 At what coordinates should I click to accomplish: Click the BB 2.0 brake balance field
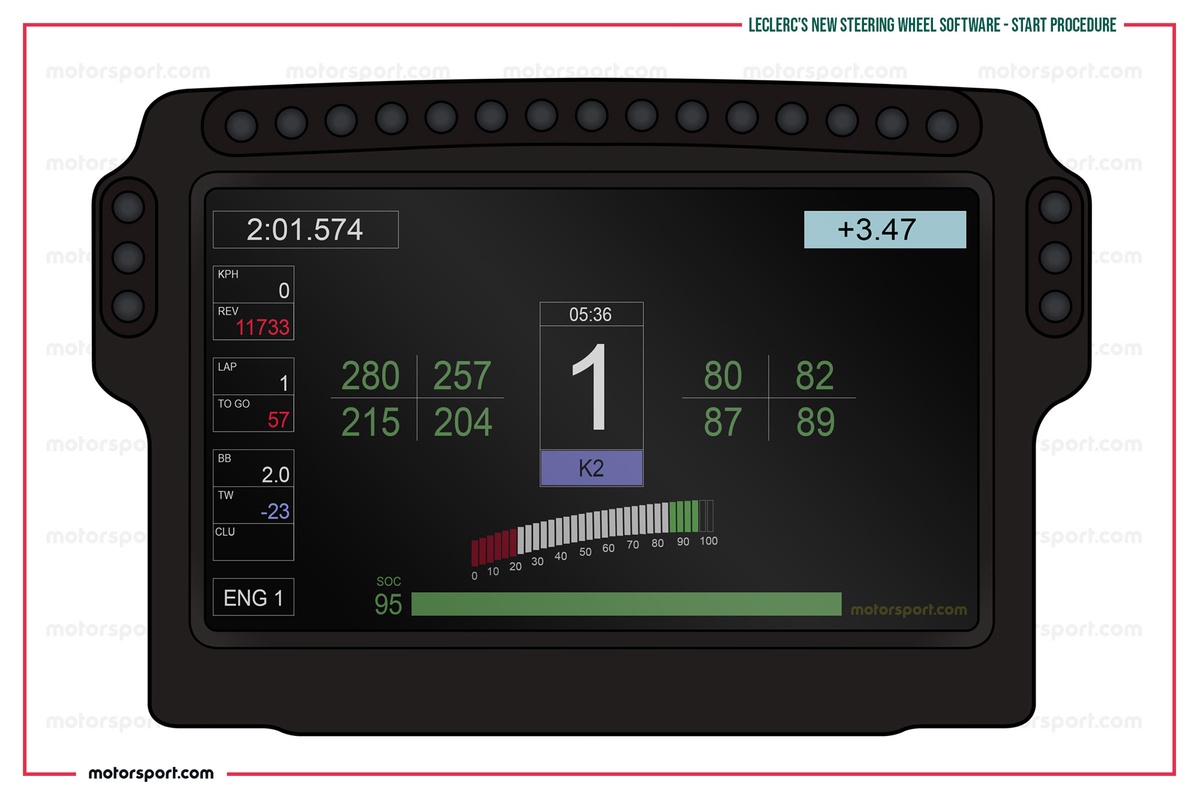tap(254, 468)
